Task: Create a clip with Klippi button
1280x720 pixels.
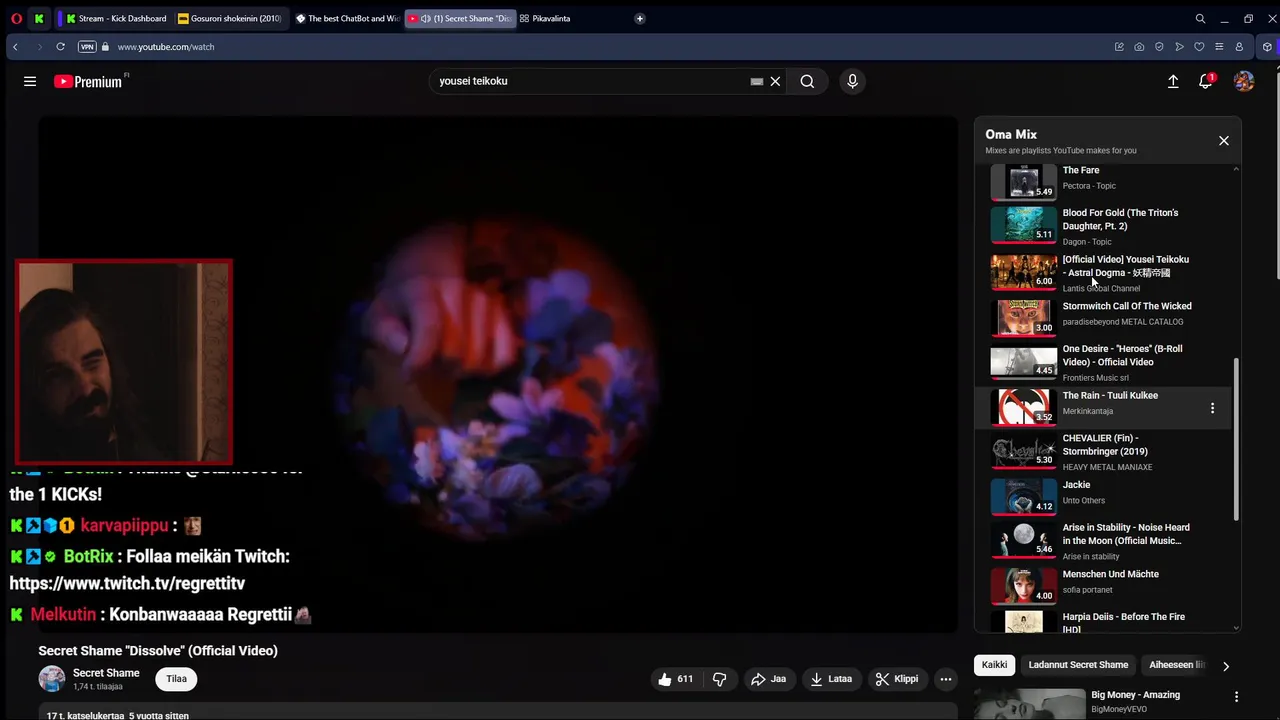Action: pyautogui.click(x=897, y=679)
